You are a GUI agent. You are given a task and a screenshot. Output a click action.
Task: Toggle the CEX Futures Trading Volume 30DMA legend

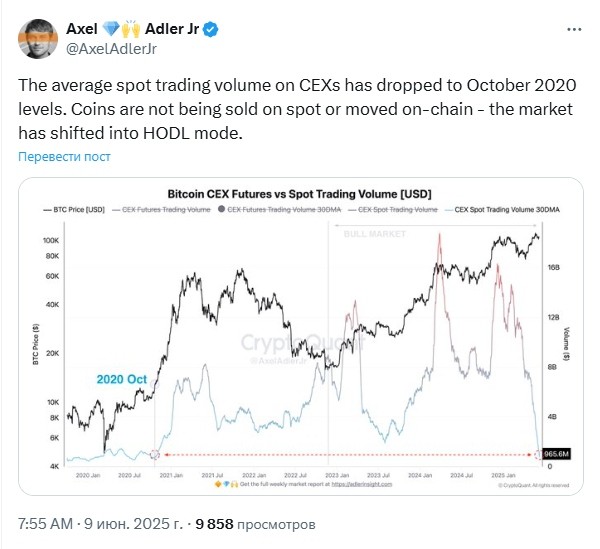(279, 210)
